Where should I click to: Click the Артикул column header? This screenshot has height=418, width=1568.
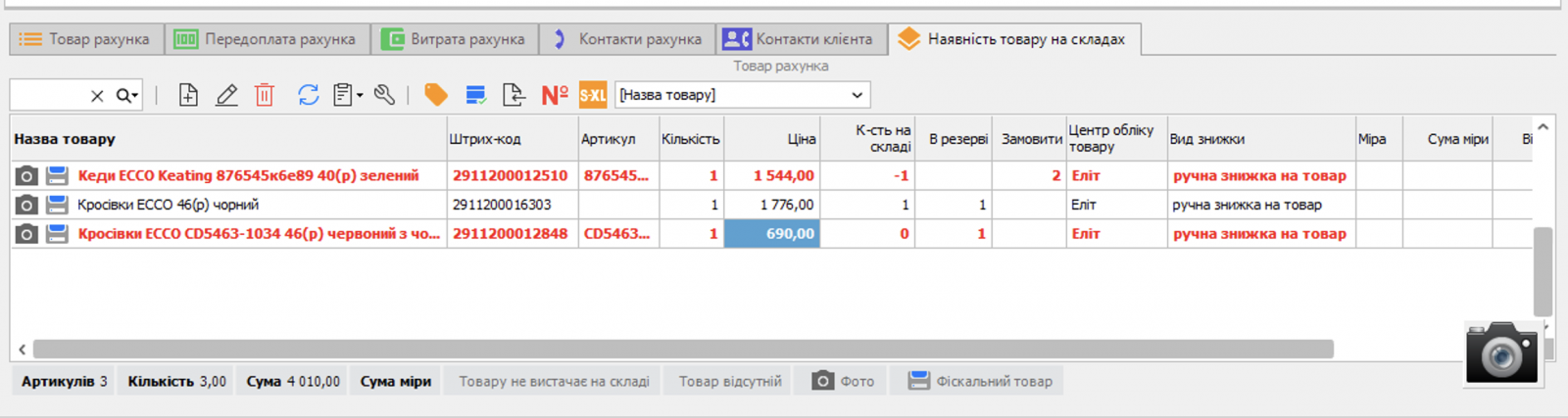[x=618, y=139]
